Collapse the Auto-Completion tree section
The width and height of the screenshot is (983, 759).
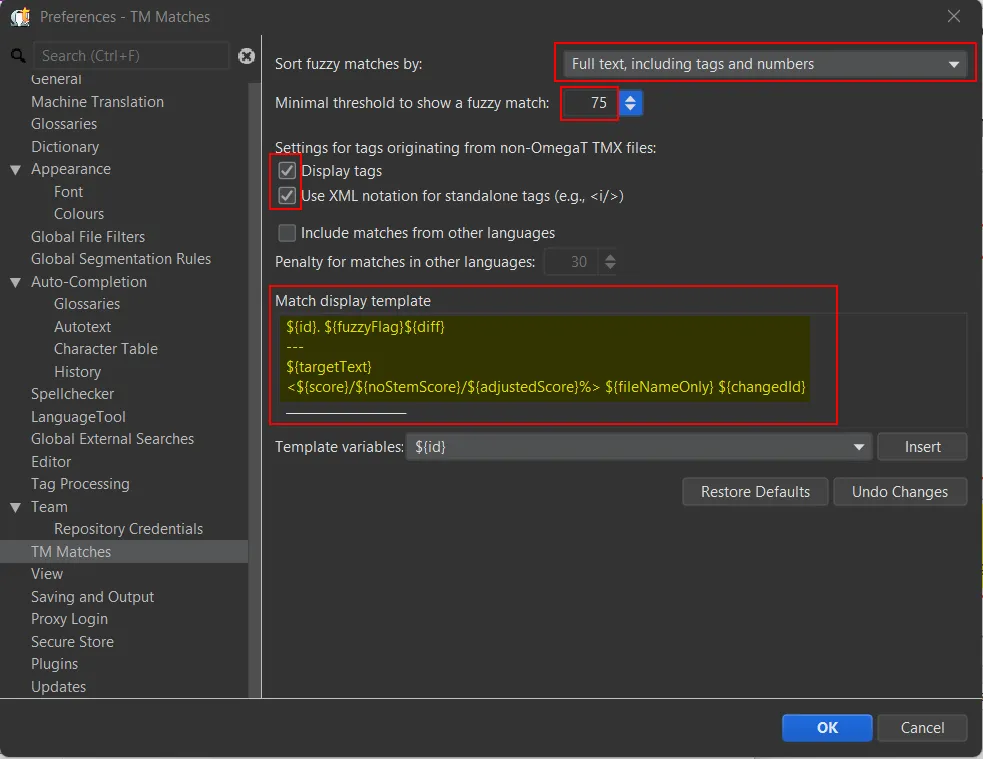[16, 283]
